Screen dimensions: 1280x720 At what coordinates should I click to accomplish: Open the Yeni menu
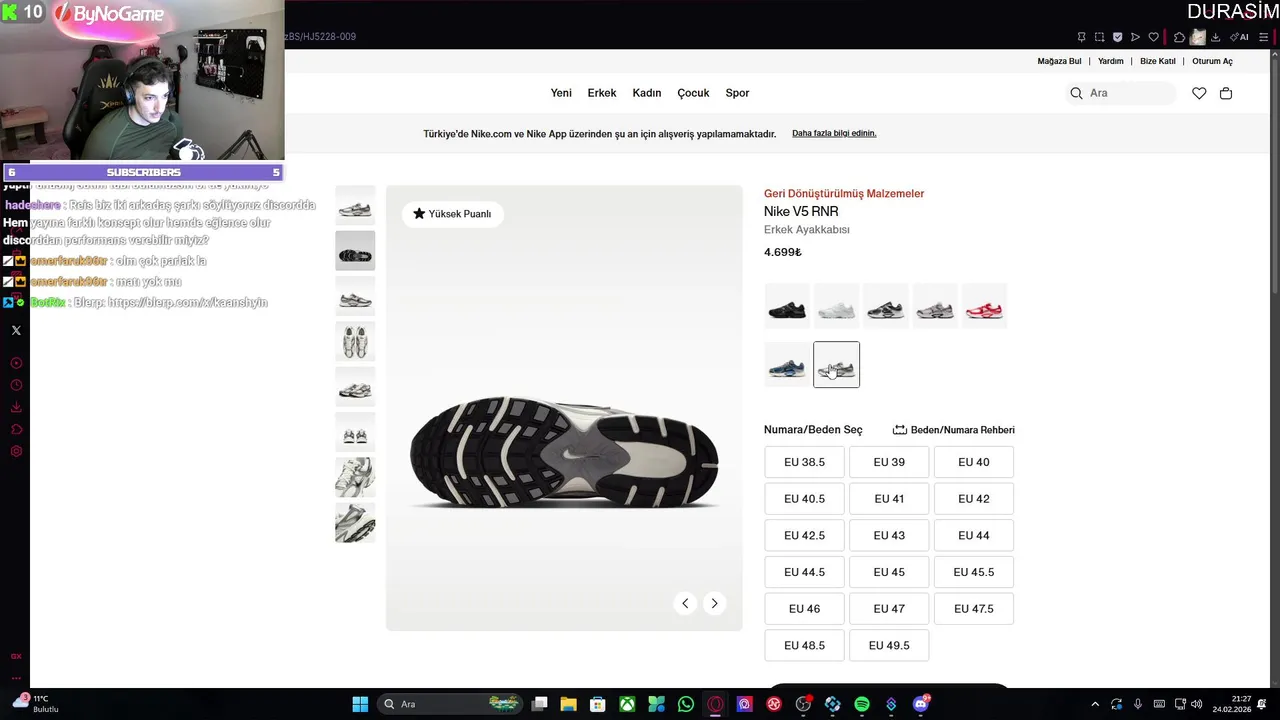(561, 93)
